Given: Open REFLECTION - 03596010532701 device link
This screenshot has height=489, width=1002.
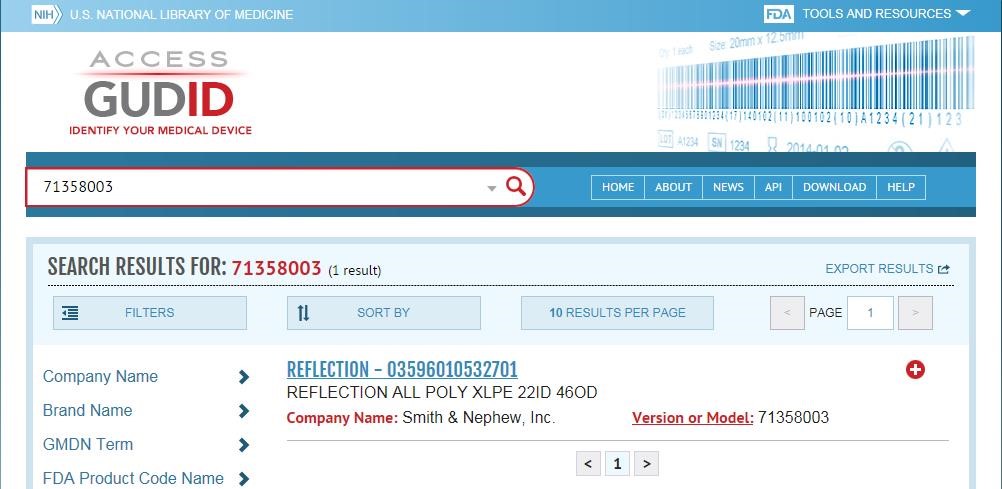Looking at the screenshot, I should point(402,370).
